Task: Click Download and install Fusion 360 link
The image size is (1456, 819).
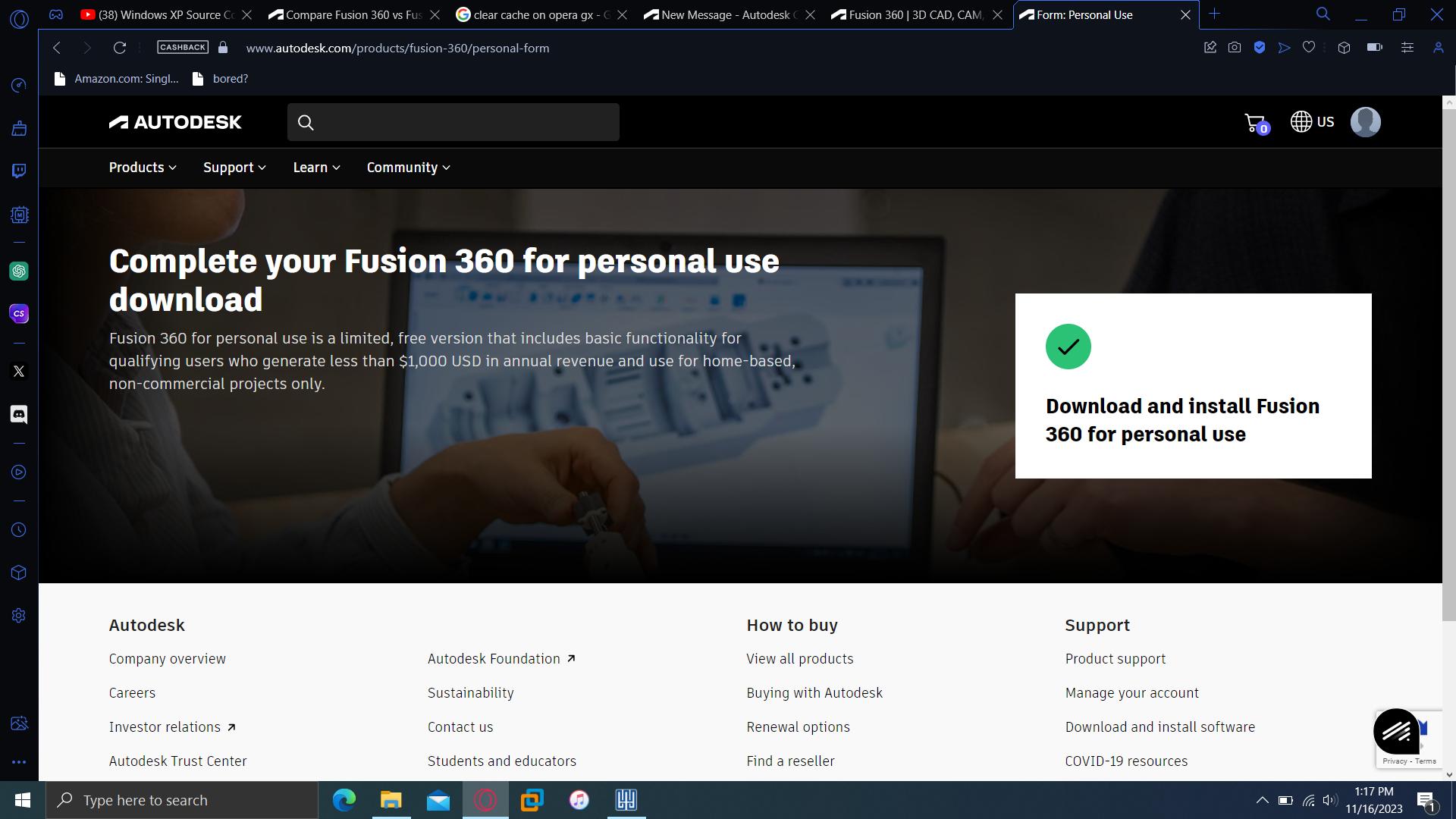Action: tap(1182, 420)
